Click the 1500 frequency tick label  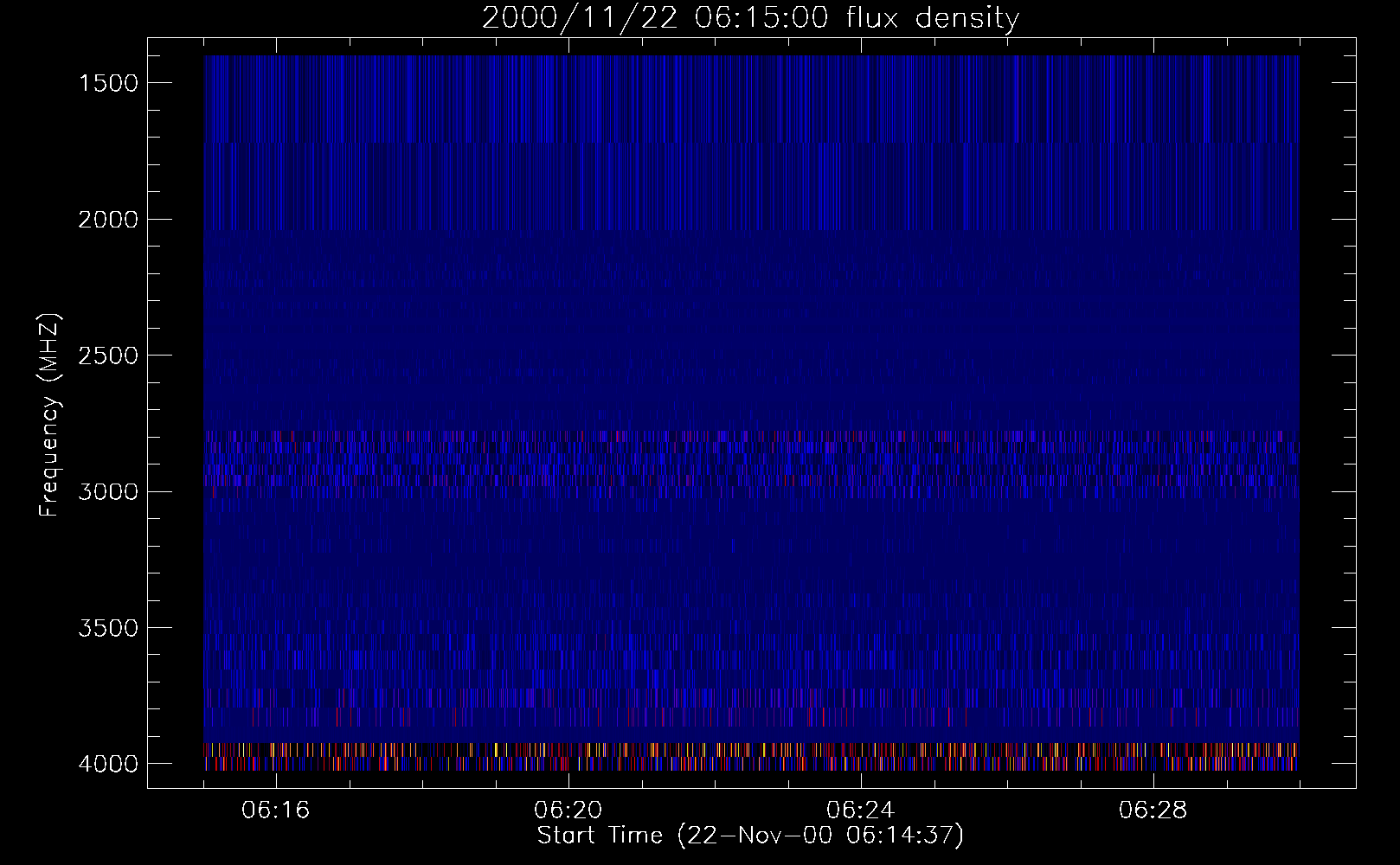pos(108,83)
